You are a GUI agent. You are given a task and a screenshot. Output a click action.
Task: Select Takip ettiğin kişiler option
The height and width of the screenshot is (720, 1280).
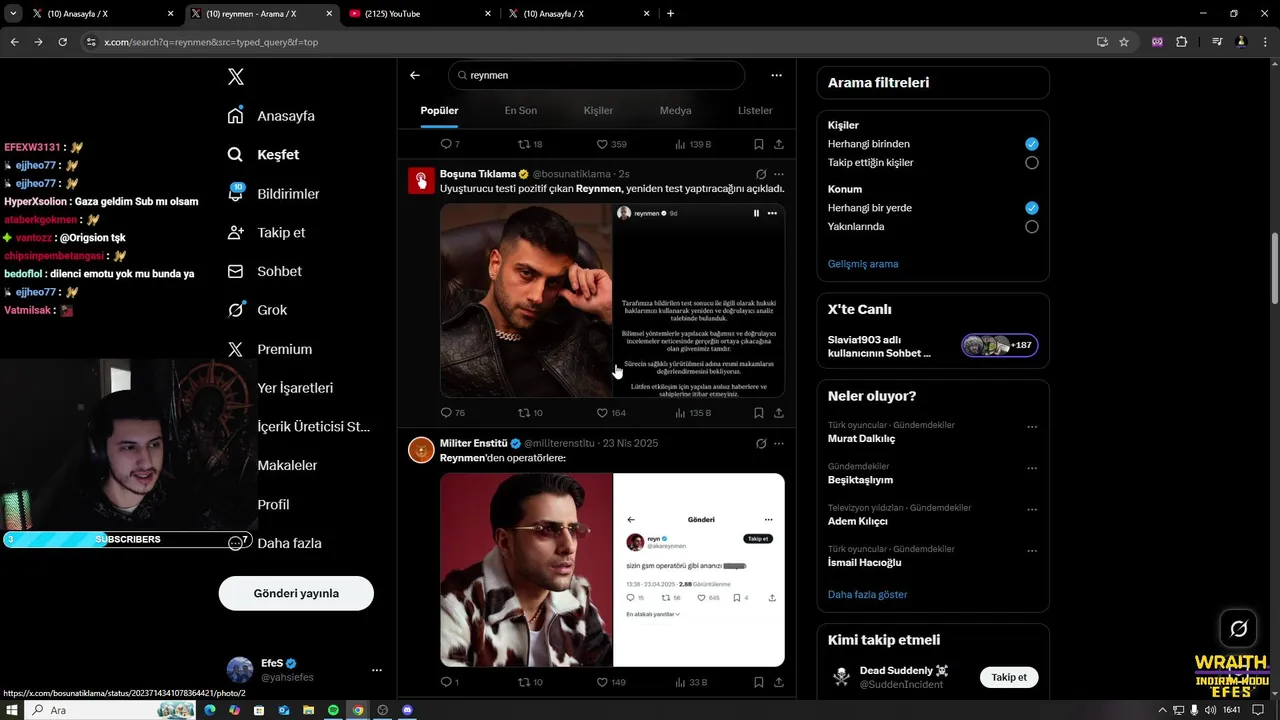[x=1032, y=162]
